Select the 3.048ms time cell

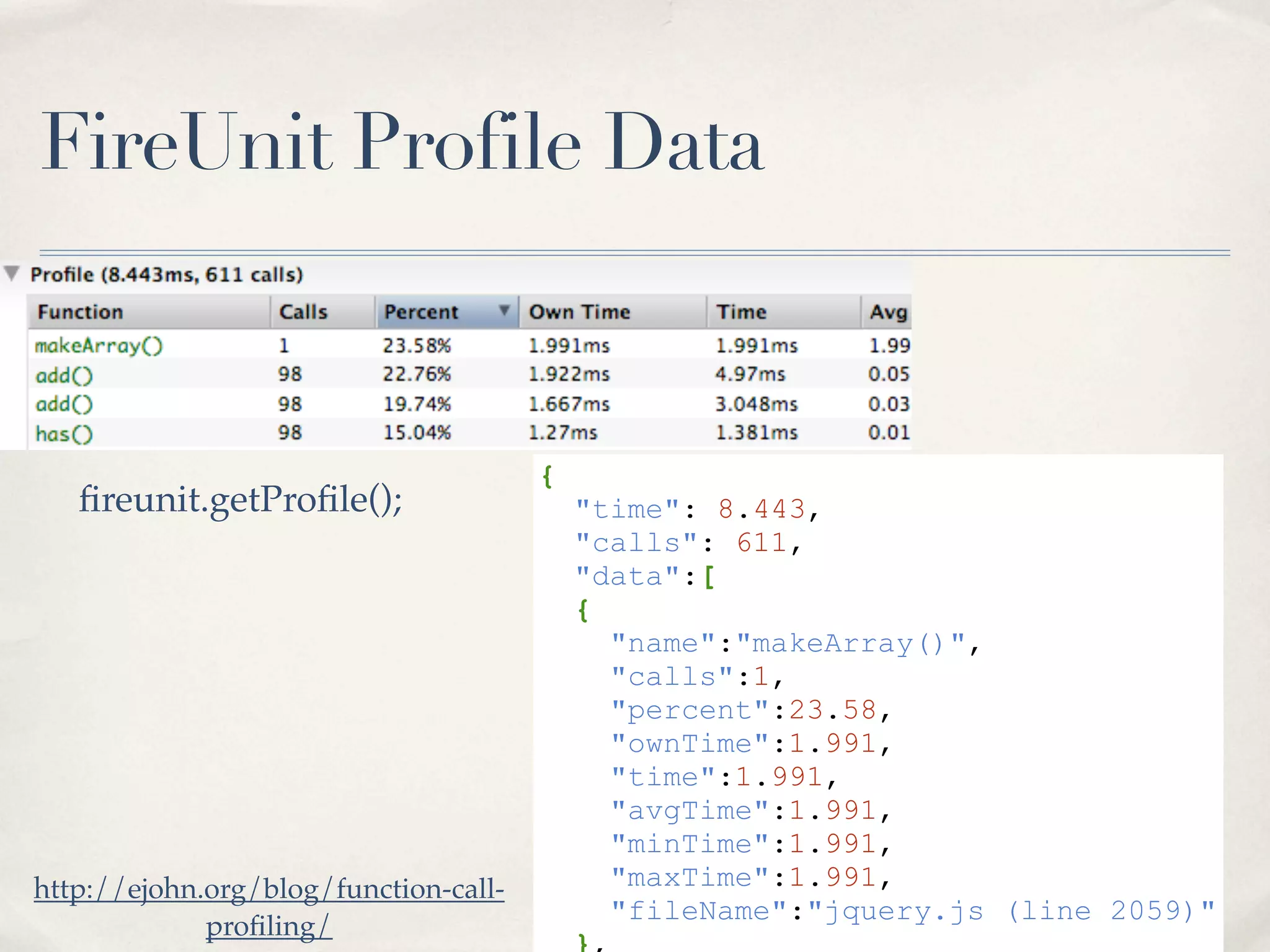click(757, 404)
